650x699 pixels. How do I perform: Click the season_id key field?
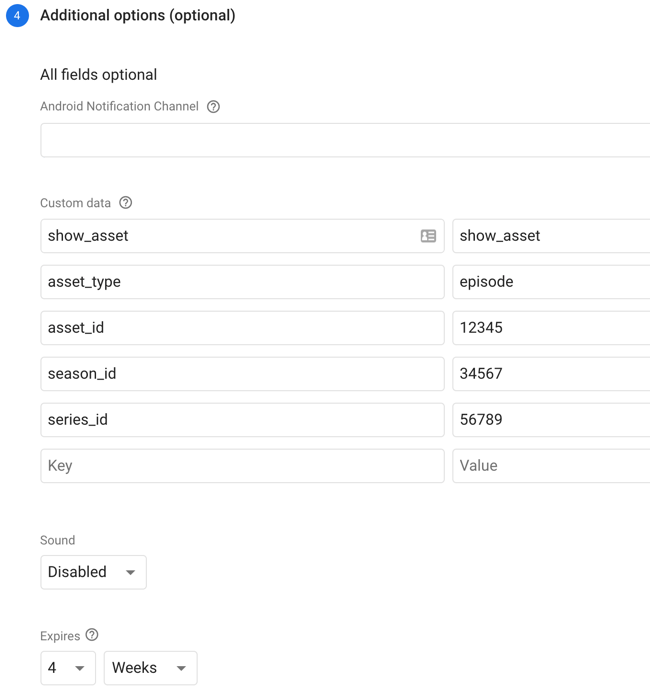point(242,374)
